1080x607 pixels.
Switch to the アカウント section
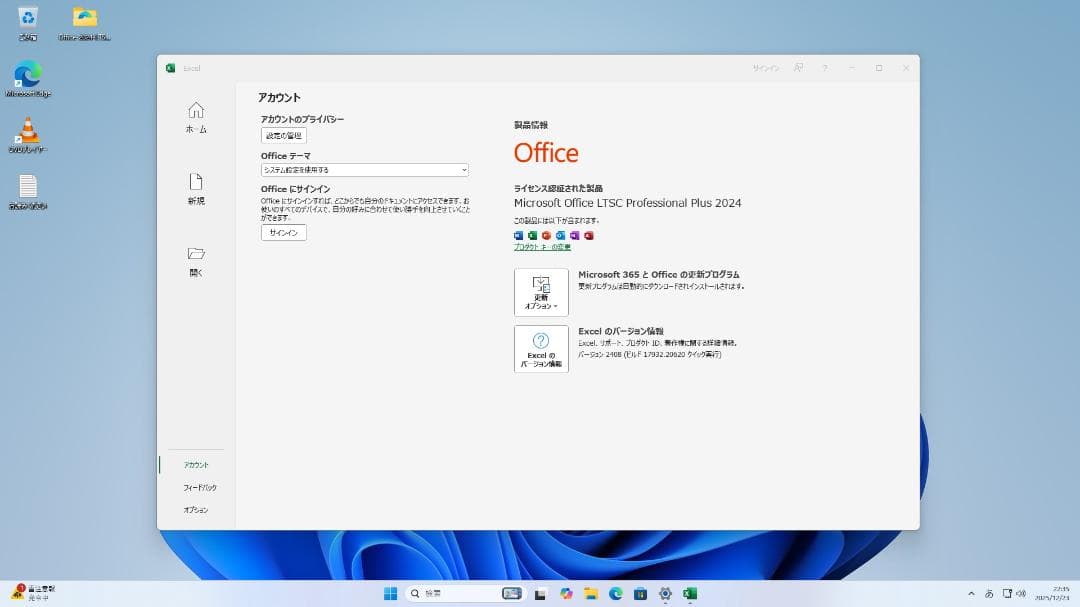pos(195,464)
